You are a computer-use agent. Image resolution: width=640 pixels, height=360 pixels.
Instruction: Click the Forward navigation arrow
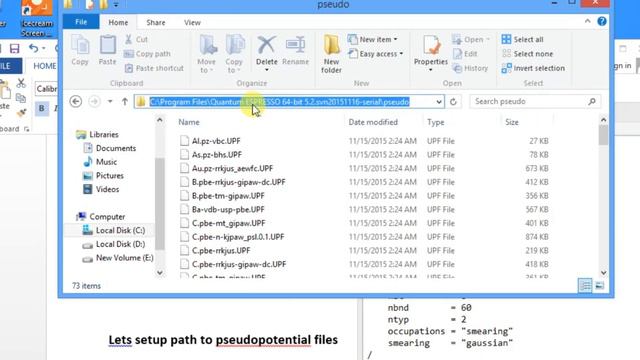click(x=94, y=101)
